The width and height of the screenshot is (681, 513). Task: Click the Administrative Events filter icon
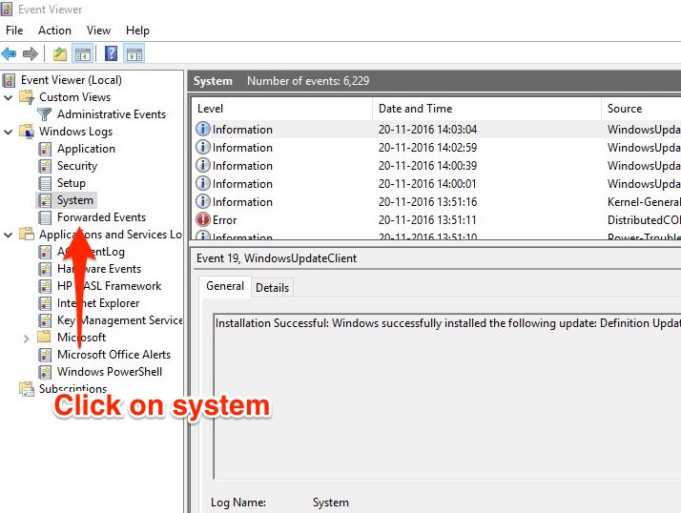click(x=44, y=114)
